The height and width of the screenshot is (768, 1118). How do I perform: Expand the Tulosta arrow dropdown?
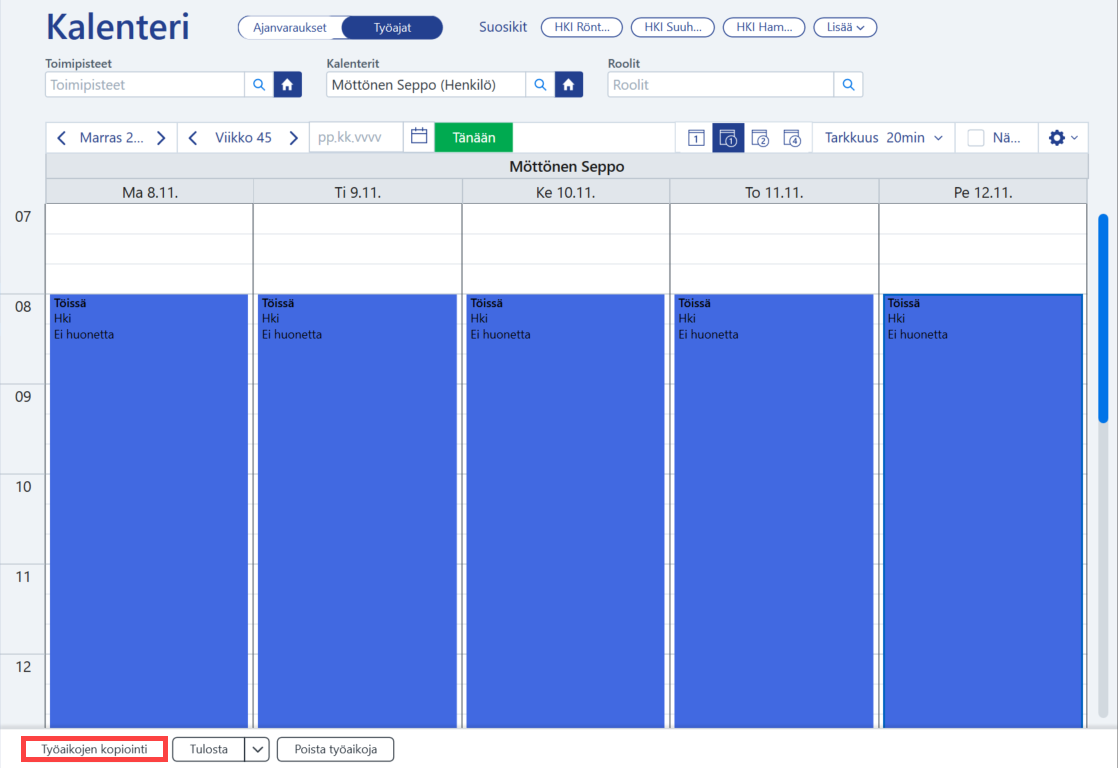click(x=257, y=749)
